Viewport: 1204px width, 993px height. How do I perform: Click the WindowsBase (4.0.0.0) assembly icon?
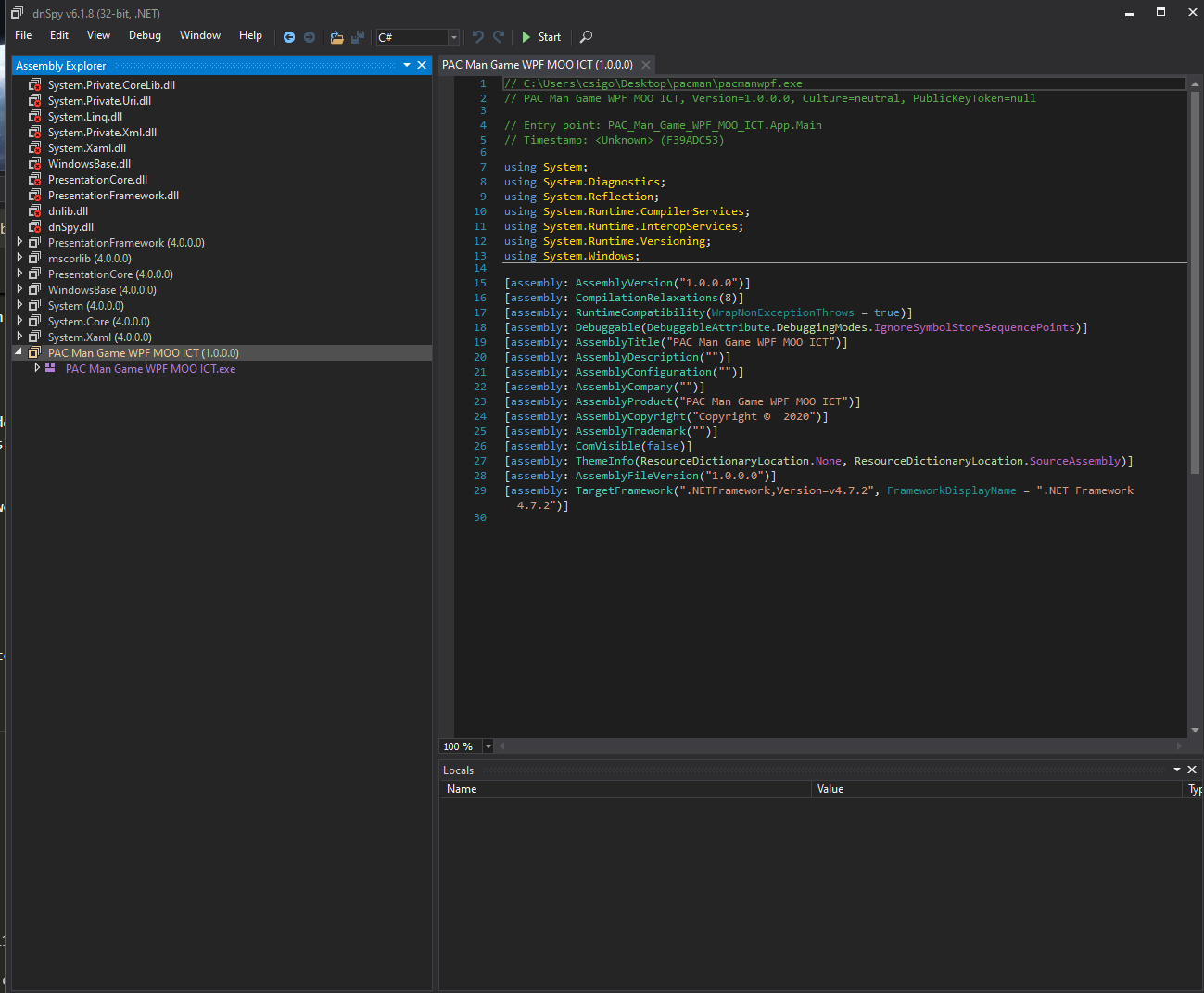click(x=35, y=289)
